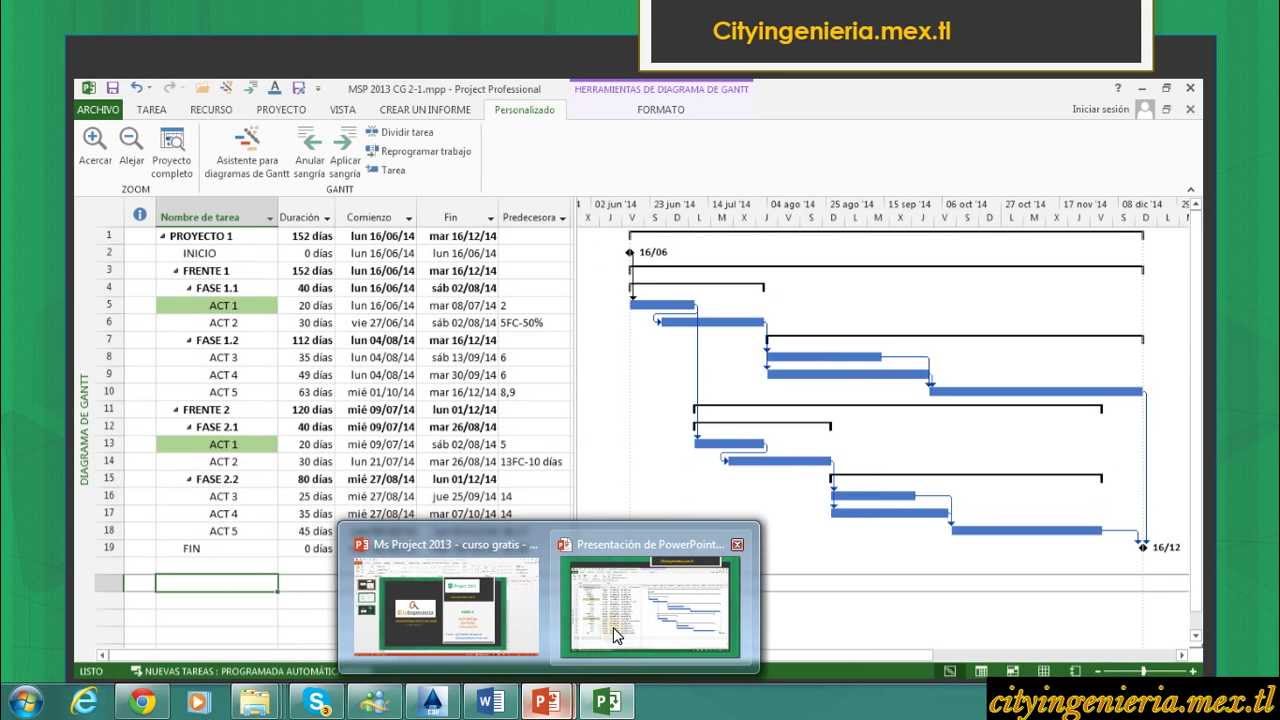Click the underlined A text icon in quick access toolbar
Image resolution: width=1280 pixels, height=720 pixels.
tap(273, 88)
